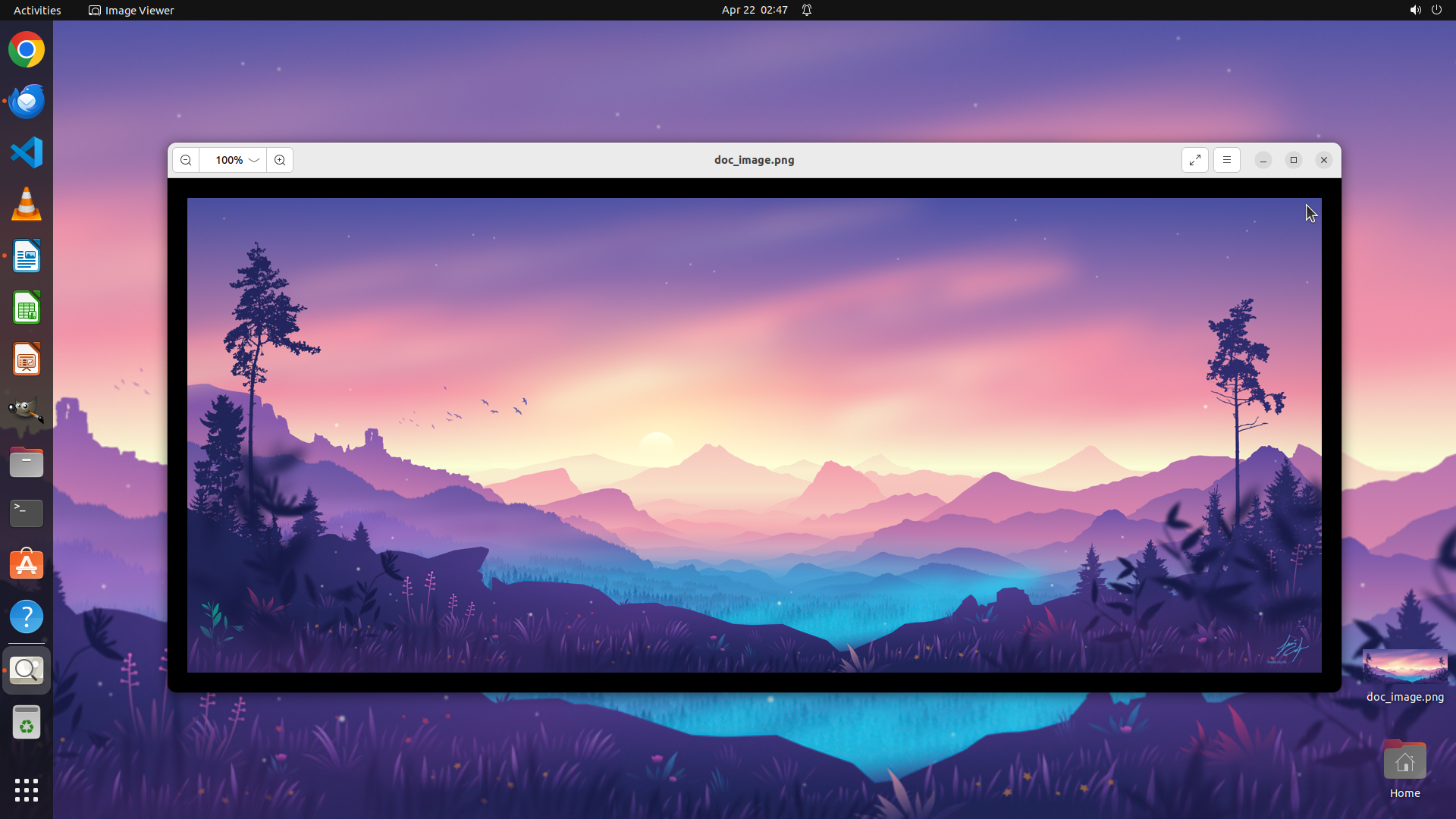Open the clock and calendar panel
Image resolution: width=1456 pixels, height=819 pixels.
pos(754,10)
